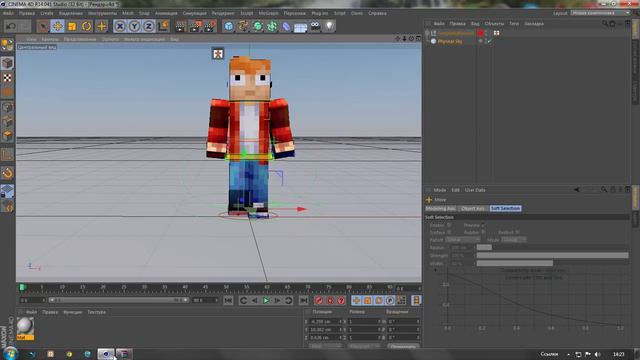Screen dimensions: 640x360
Task: Open the Script menu
Action: [x=340, y=13]
